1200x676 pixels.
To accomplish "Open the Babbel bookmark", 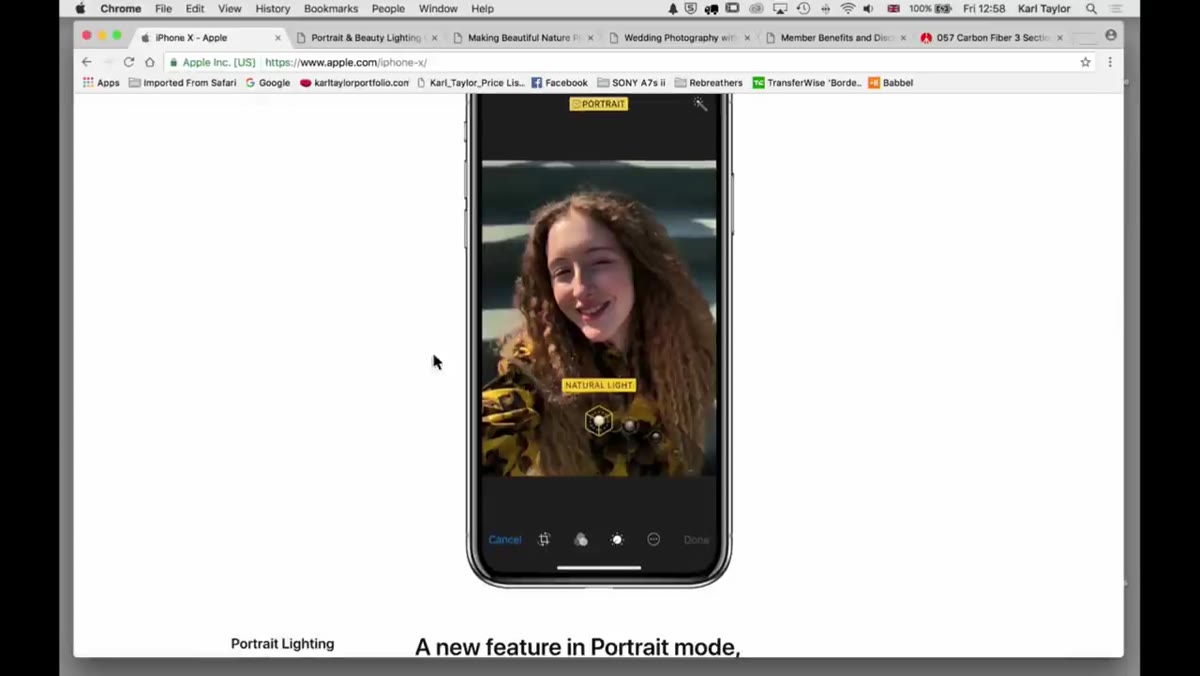I will pos(891,83).
